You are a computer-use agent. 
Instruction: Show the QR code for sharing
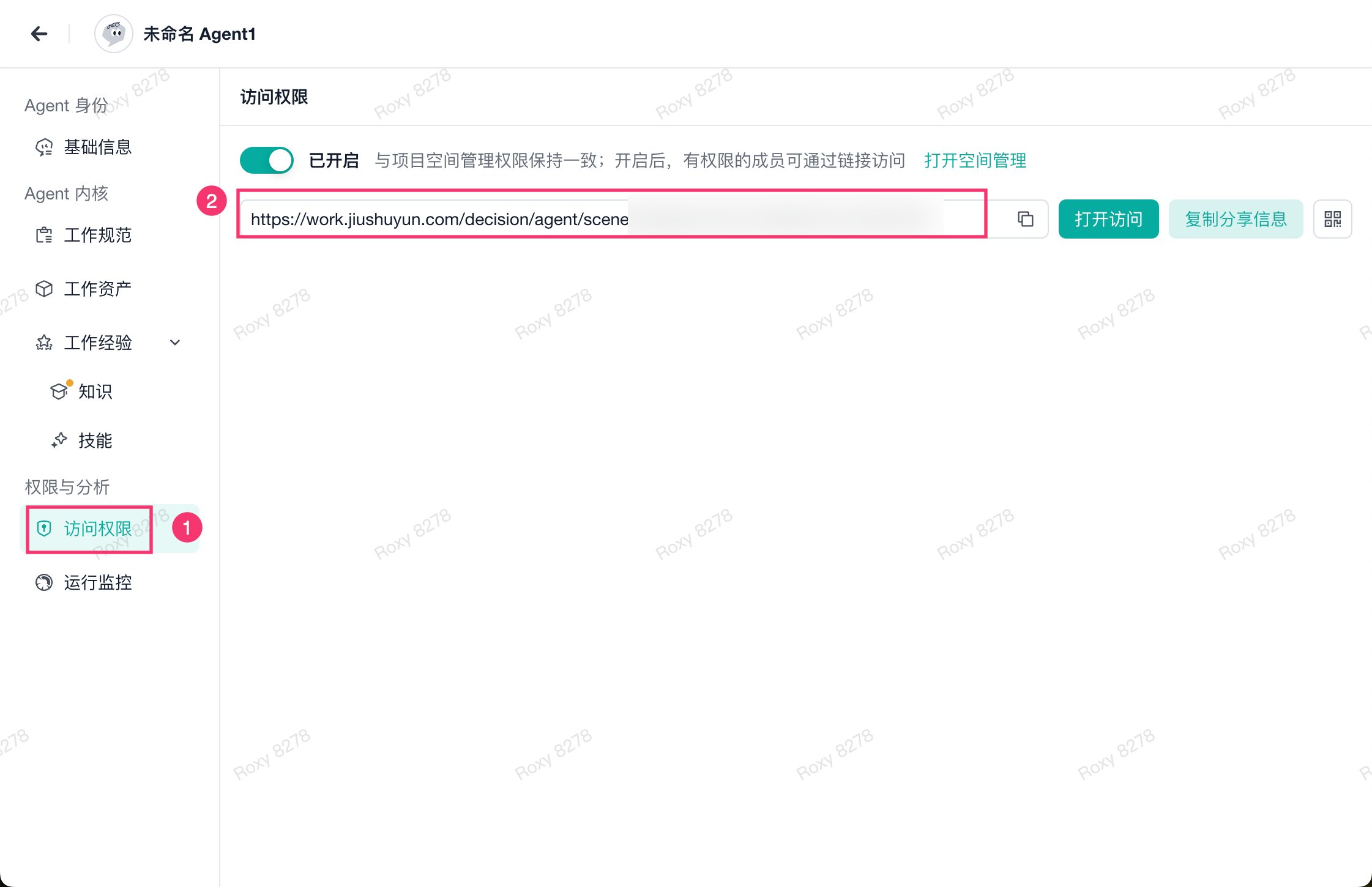(x=1332, y=218)
